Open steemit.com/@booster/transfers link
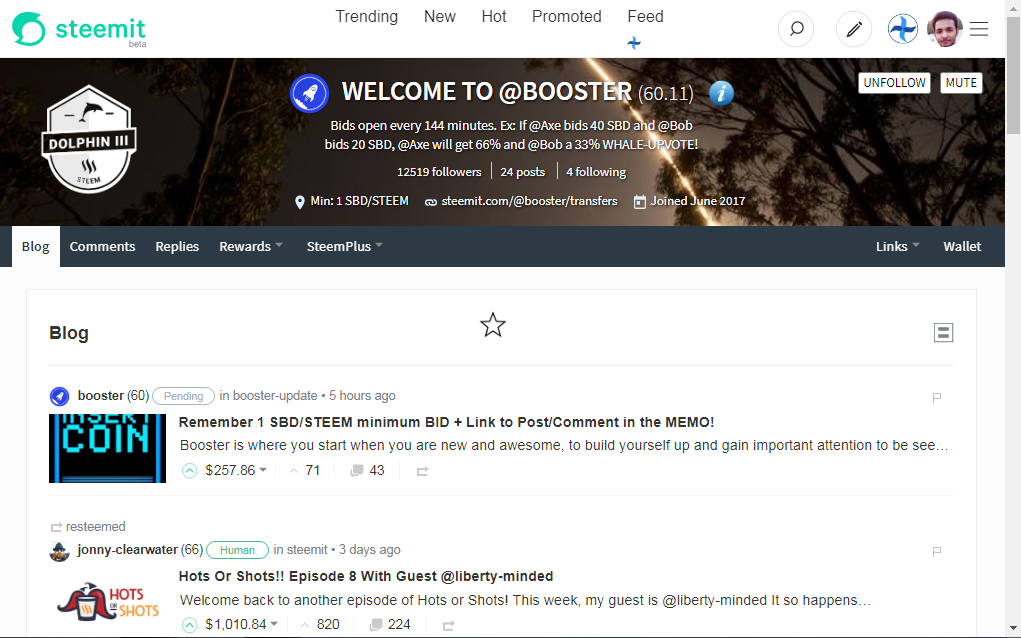The height and width of the screenshot is (638, 1021). pyautogui.click(x=529, y=201)
